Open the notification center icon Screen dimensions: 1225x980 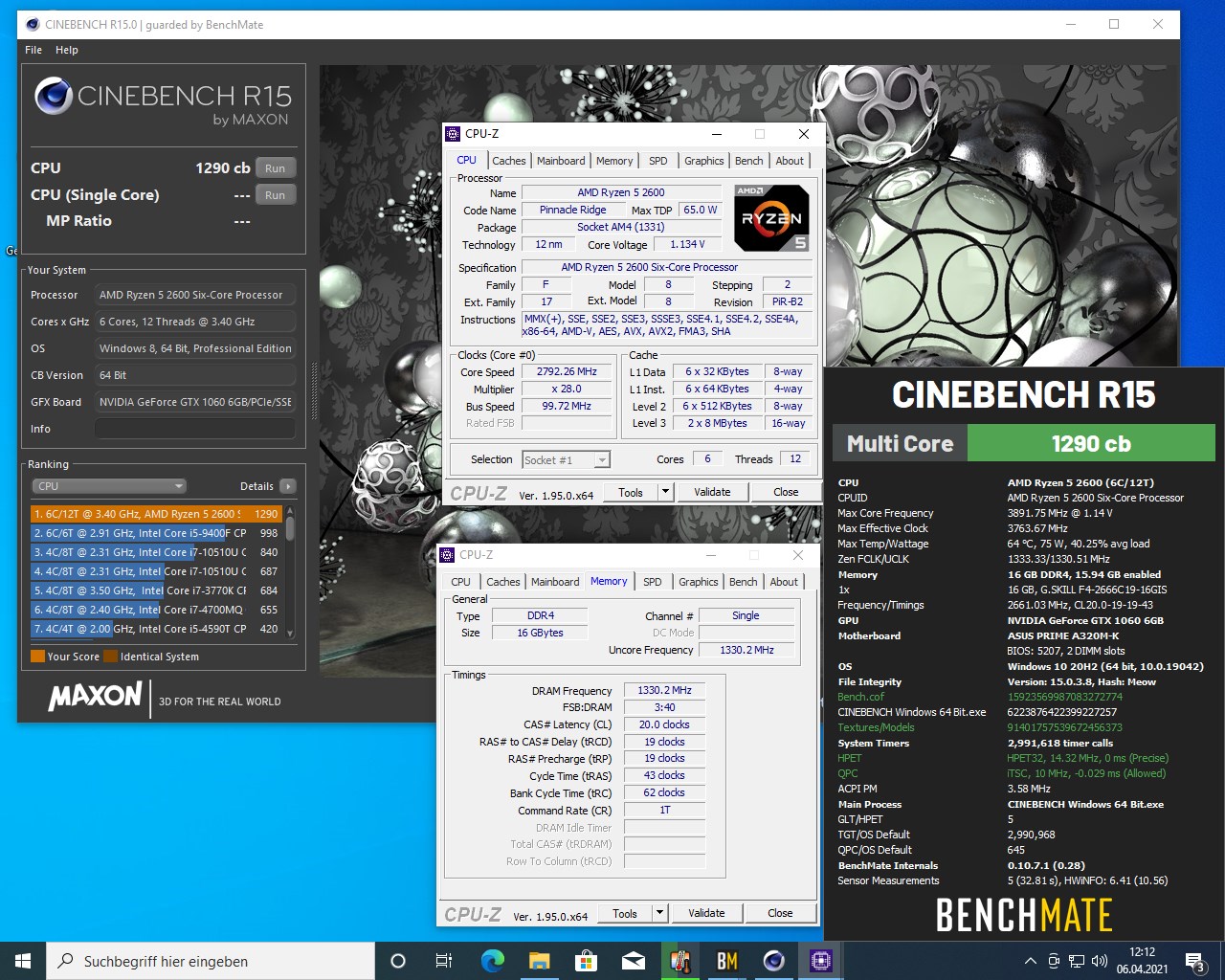[x=1195, y=961]
